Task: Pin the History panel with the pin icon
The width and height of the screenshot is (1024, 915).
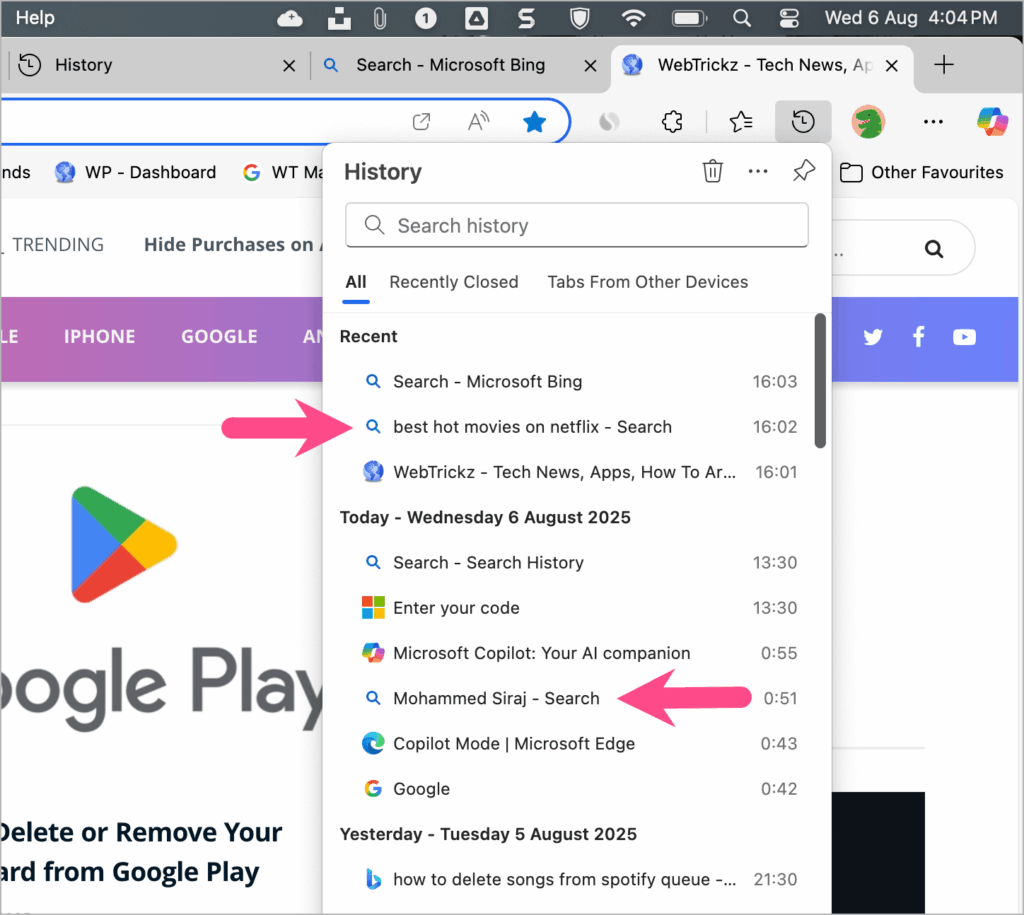Action: pos(804,171)
